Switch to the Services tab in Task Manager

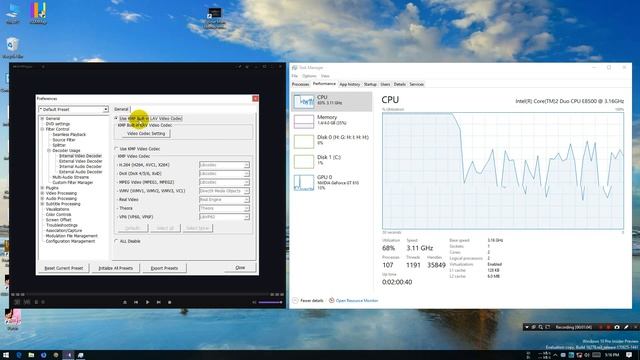[416, 84]
